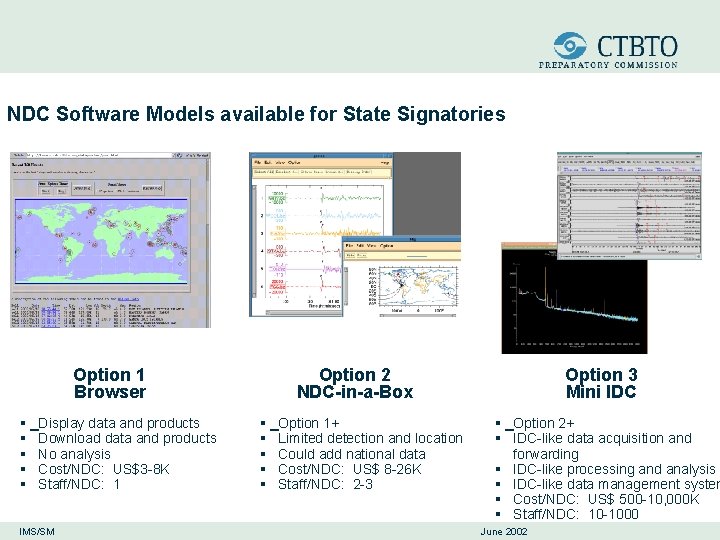This screenshot has width=720, height=540.
Task: Open the small world map window in Option 2
Action: coord(401,277)
